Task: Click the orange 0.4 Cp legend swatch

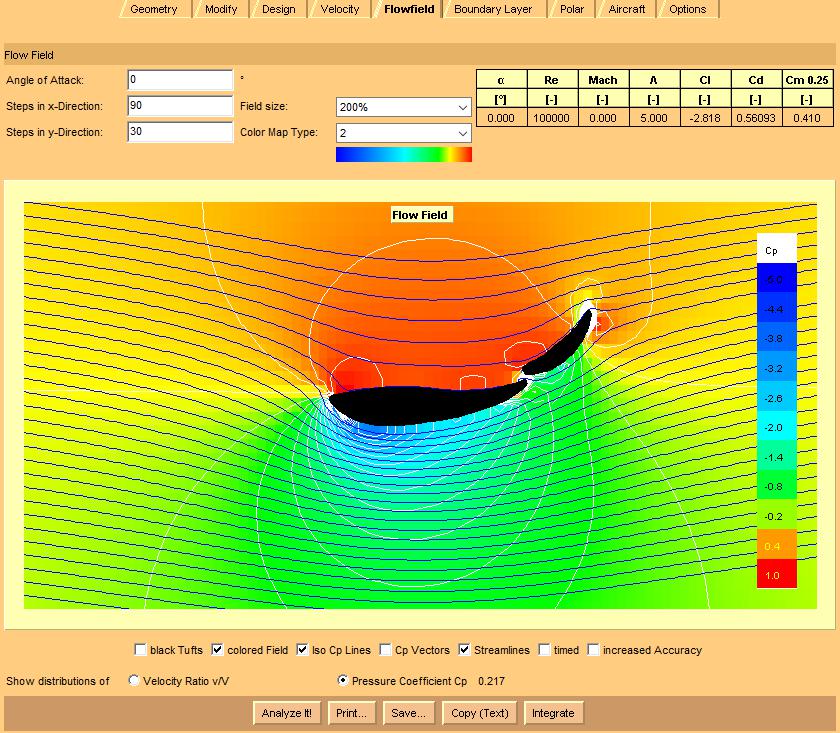Action: click(776, 545)
